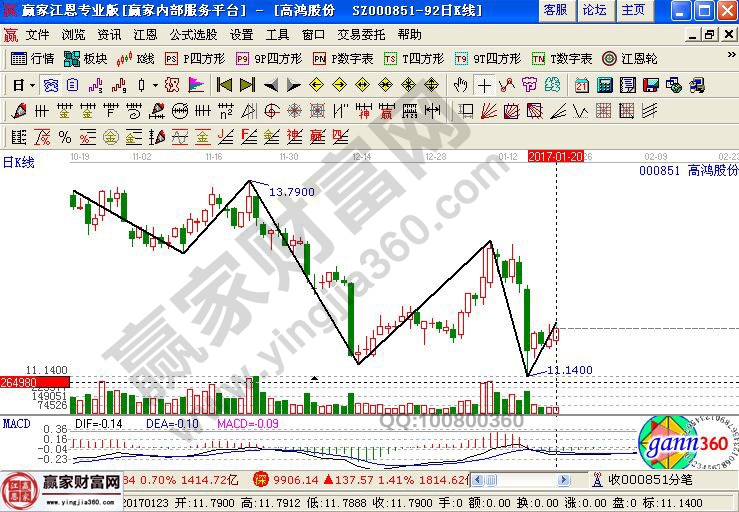The height and width of the screenshot is (512, 739).
Task: Click the 主页 homepage button
Action: click(x=632, y=10)
